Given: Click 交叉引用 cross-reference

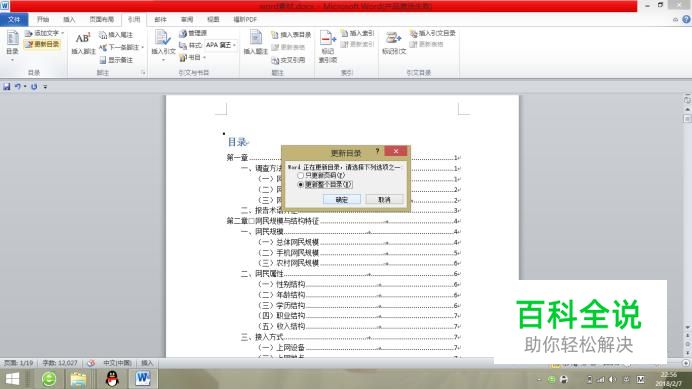Looking at the screenshot, I should pos(288,60).
